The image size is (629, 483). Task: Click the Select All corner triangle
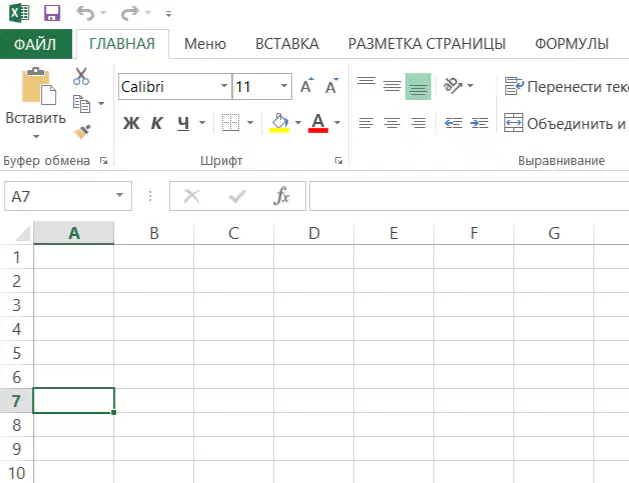coord(22,233)
